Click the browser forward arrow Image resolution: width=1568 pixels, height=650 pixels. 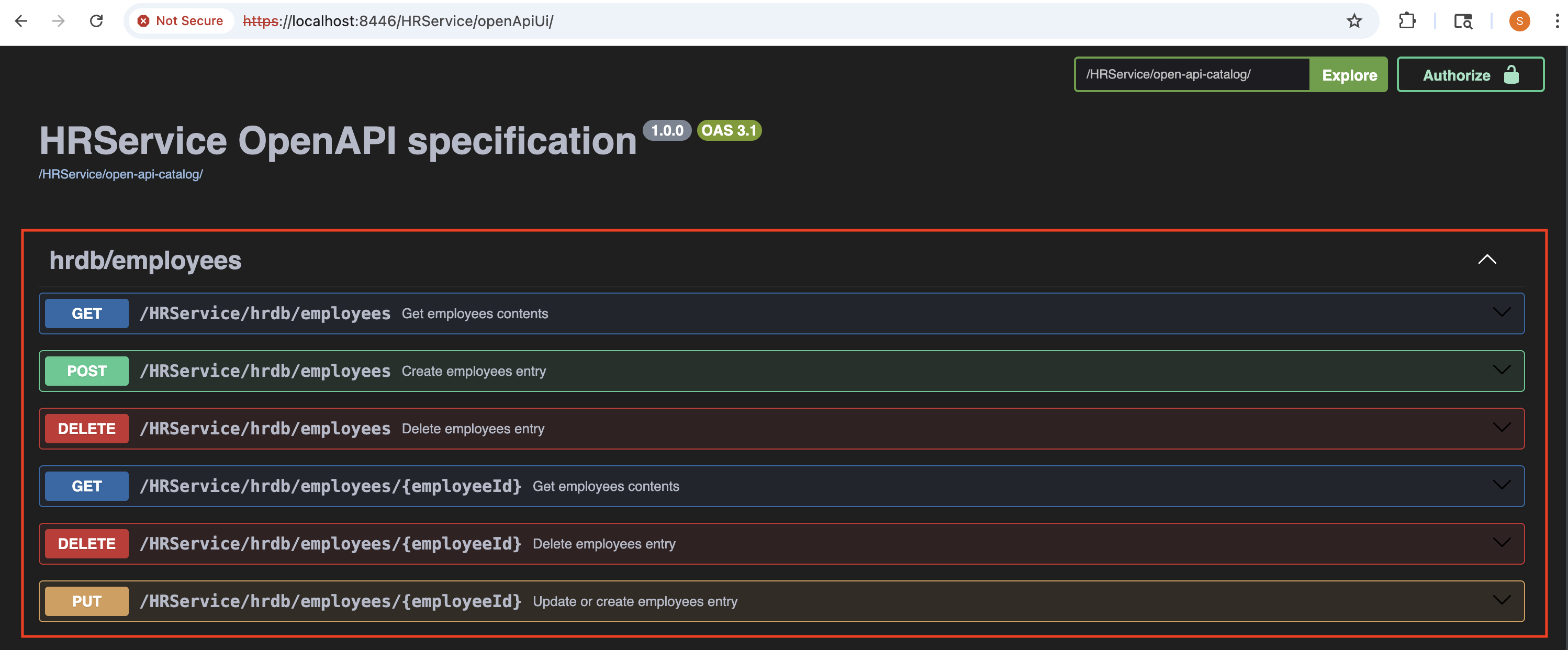tap(59, 21)
